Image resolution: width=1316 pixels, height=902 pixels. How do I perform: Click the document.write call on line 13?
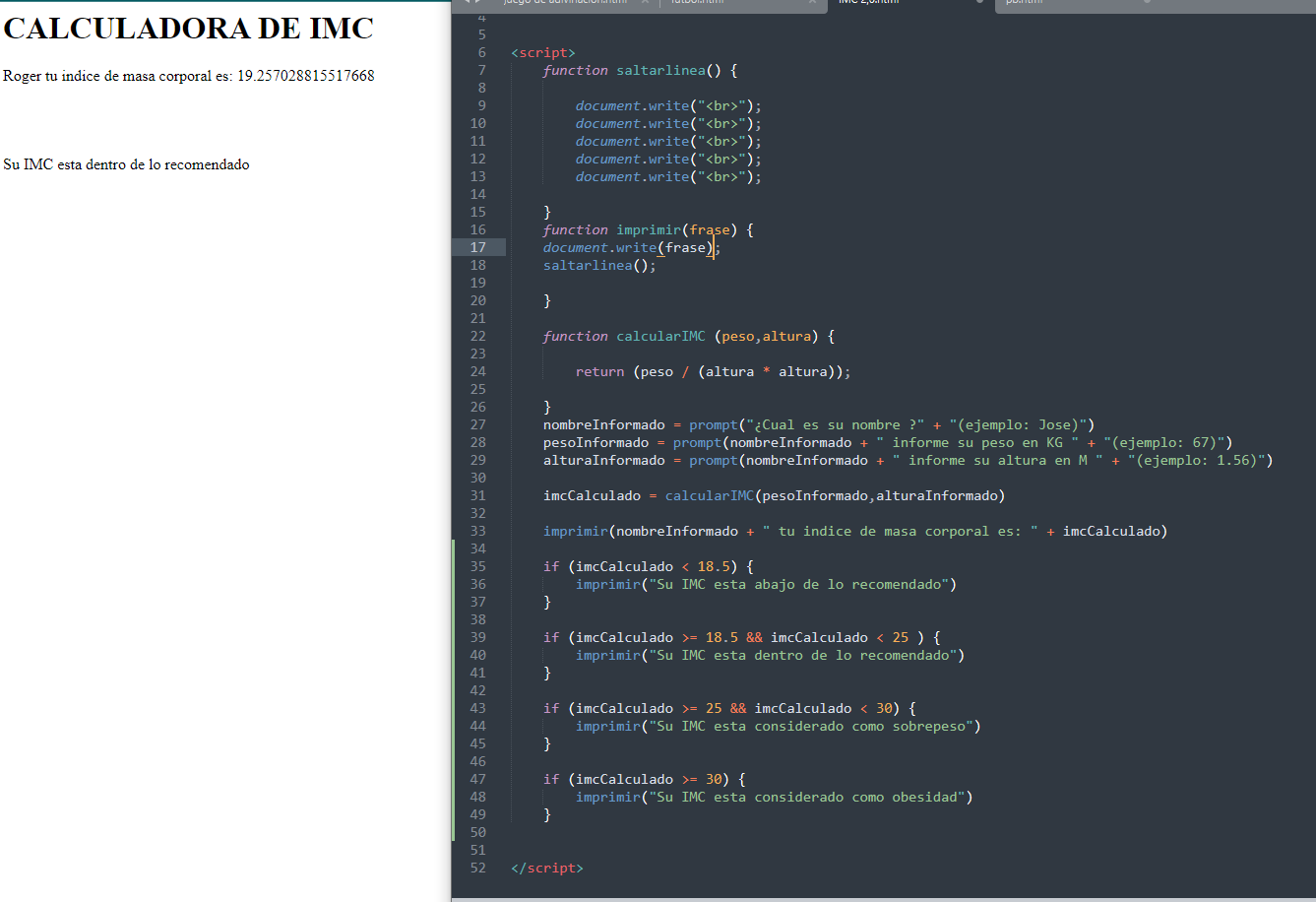669,176
